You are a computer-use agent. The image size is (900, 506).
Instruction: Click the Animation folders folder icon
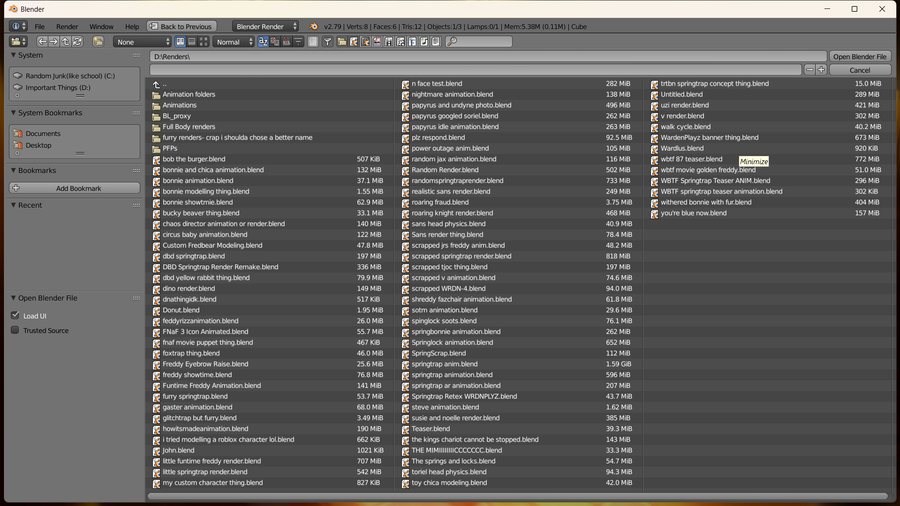[x=156, y=95]
